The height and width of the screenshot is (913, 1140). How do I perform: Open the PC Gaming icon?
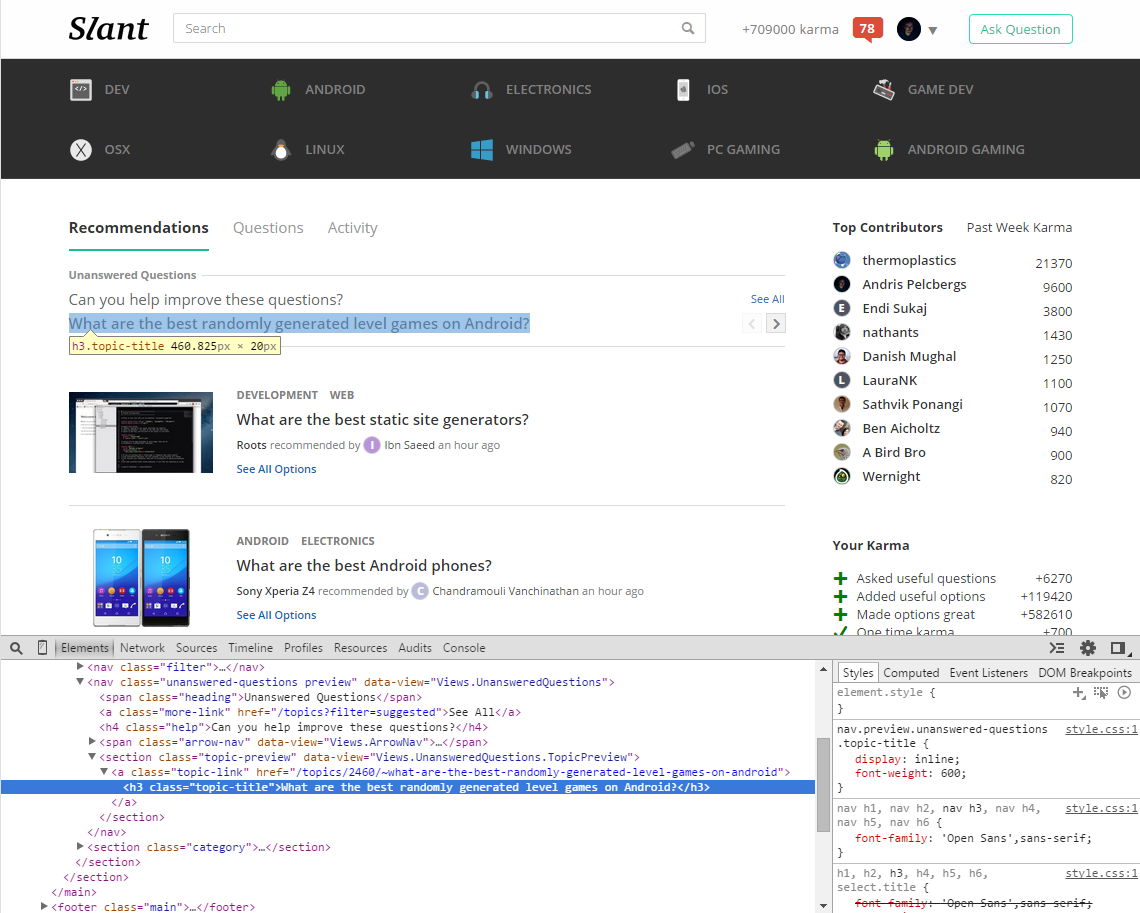click(x=683, y=150)
